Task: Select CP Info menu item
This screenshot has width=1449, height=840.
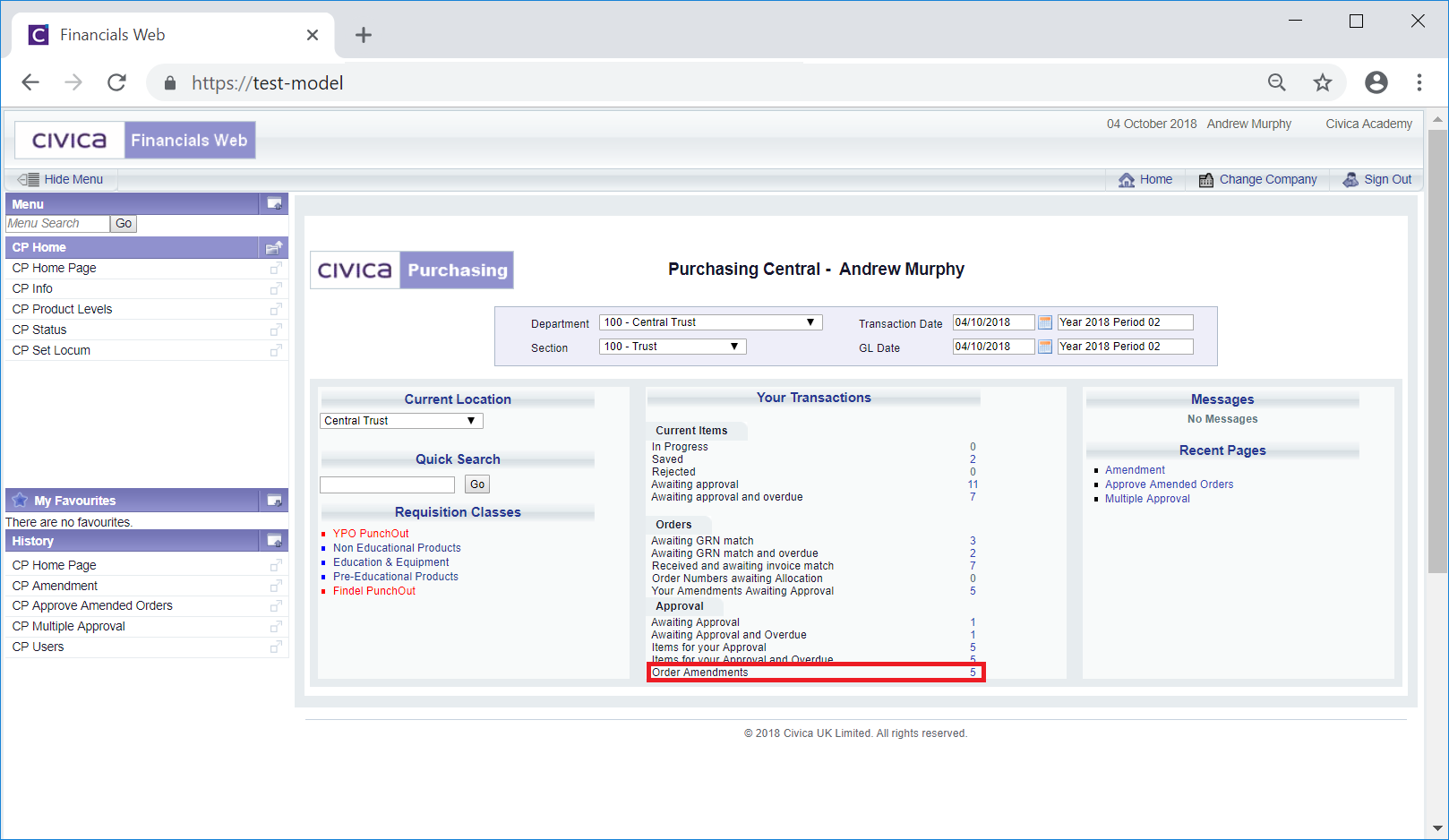Action: [x=32, y=288]
